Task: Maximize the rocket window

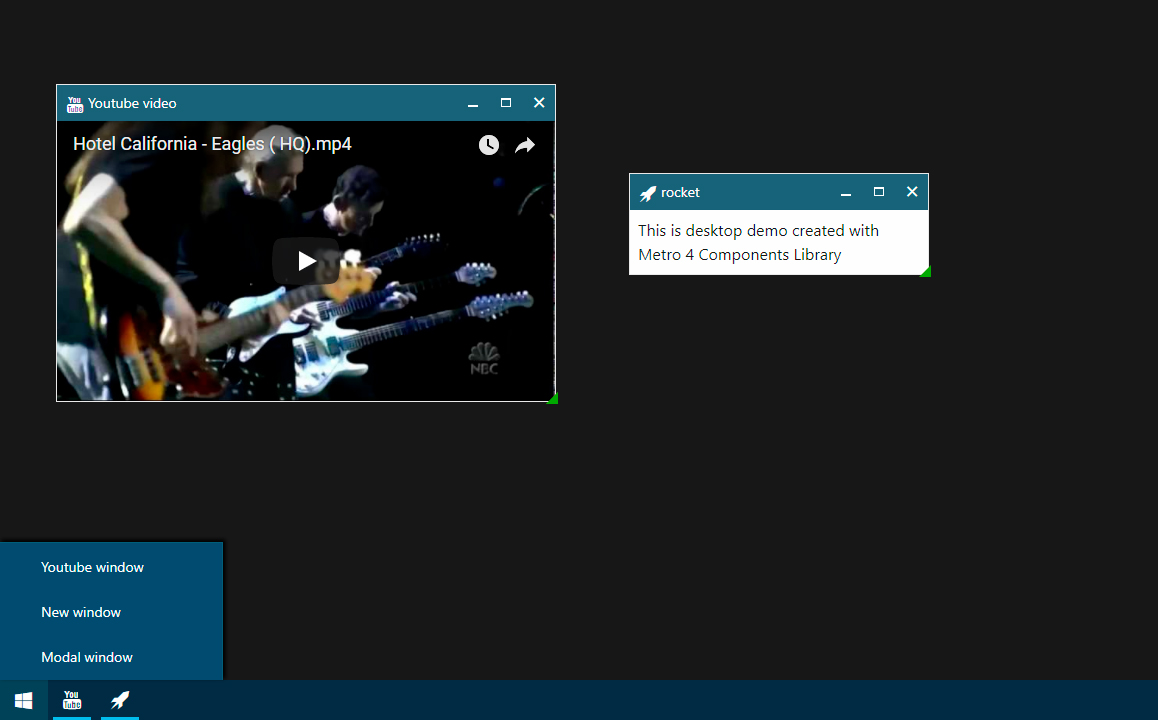Action: coord(879,192)
